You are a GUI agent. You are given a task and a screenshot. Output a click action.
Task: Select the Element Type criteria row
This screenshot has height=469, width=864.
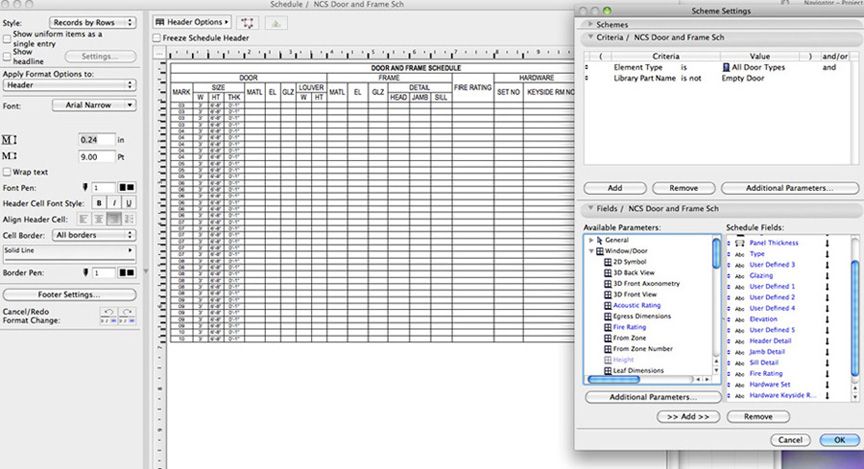(x=717, y=67)
